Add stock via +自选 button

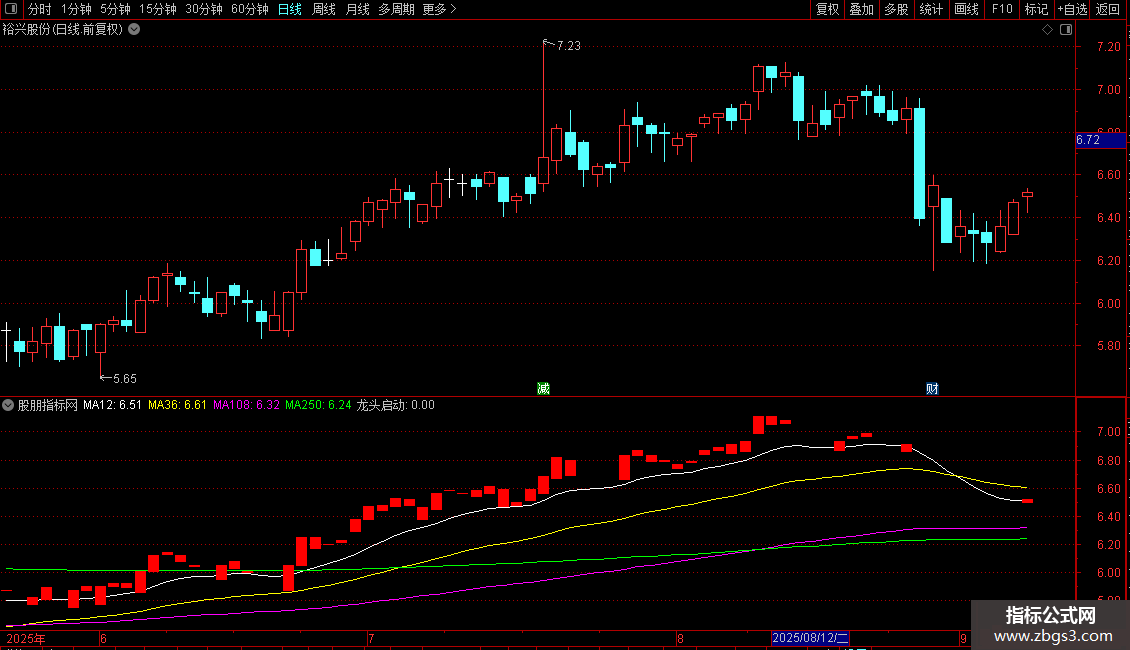tap(1072, 9)
